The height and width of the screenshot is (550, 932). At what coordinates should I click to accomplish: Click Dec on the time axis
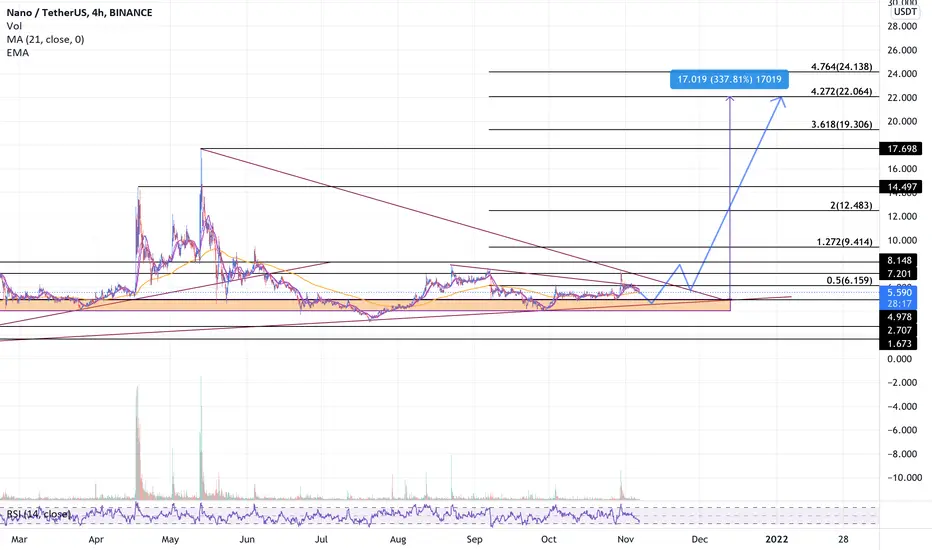700,539
